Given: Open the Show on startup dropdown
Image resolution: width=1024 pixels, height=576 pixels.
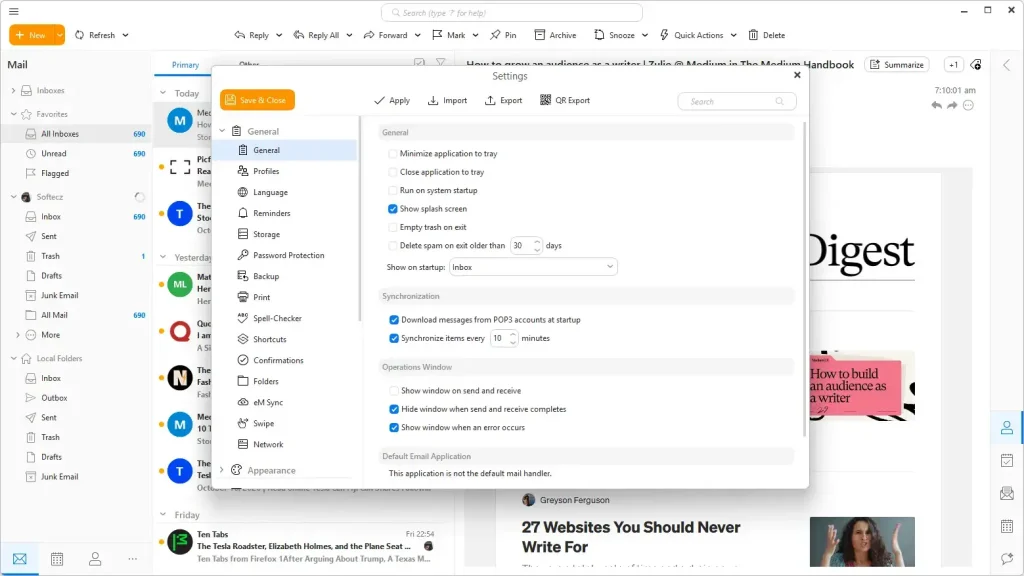Looking at the screenshot, I should pos(533,267).
